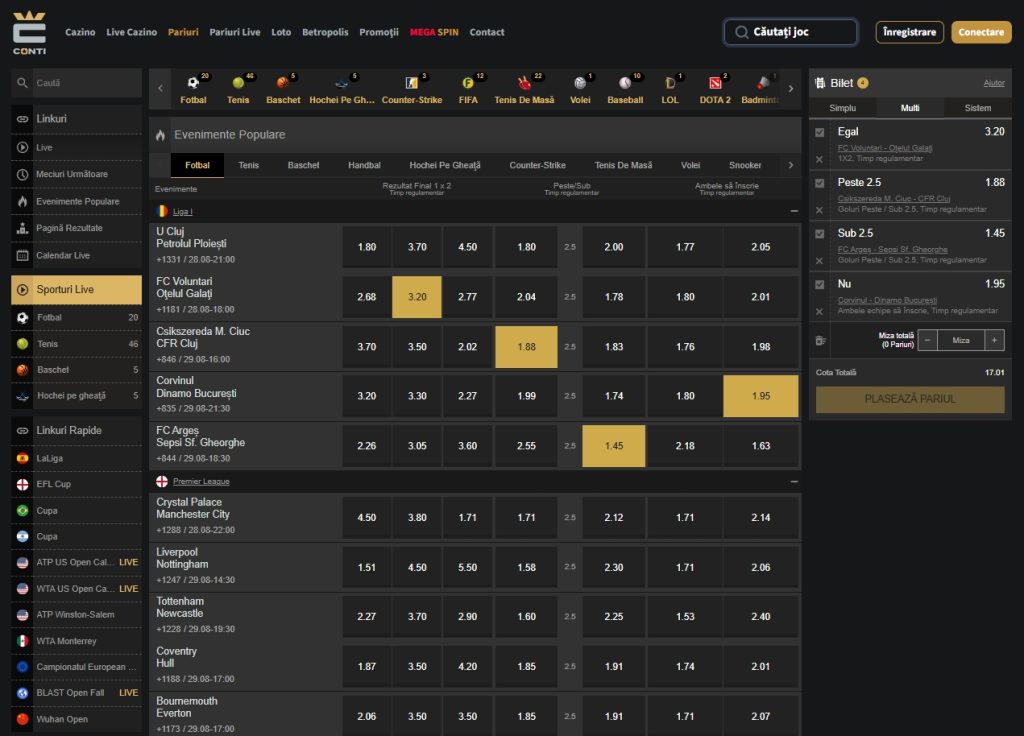The height and width of the screenshot is (736, 1024).
Task: Open Pariuri Live in the top menu
Action: tap(234, 32)
